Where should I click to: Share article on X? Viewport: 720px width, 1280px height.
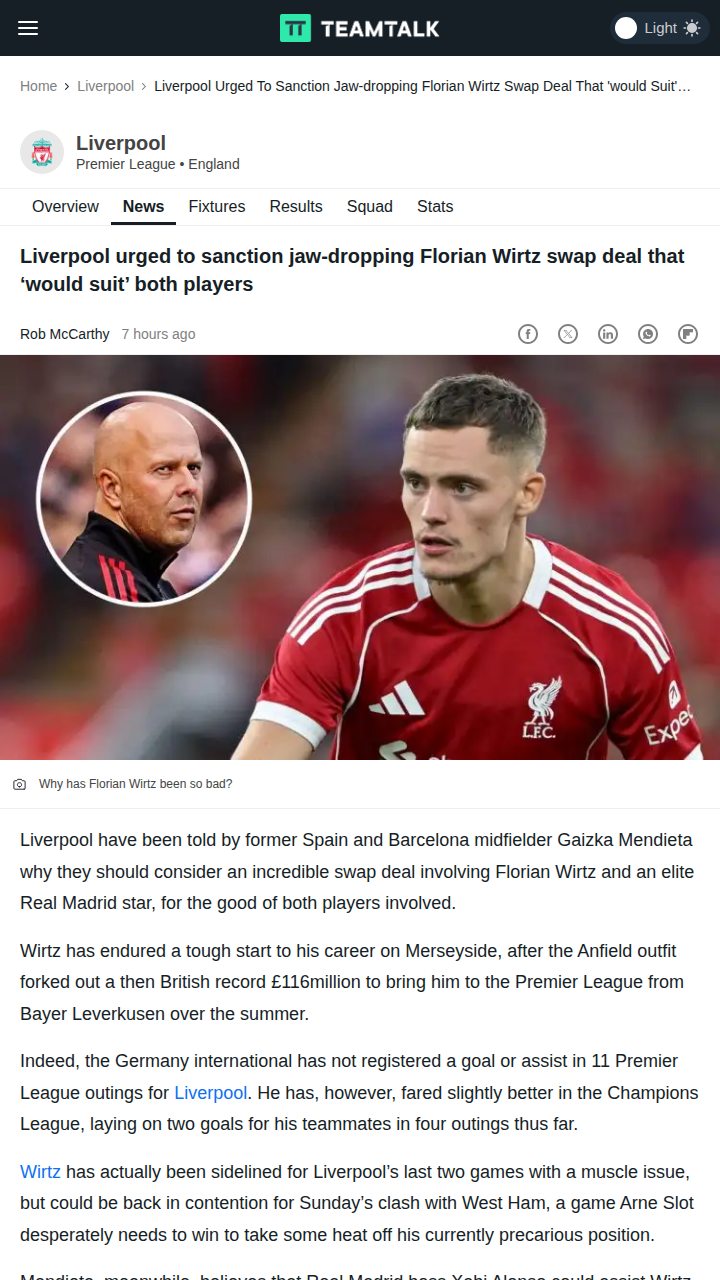click(x=568, y=334)
